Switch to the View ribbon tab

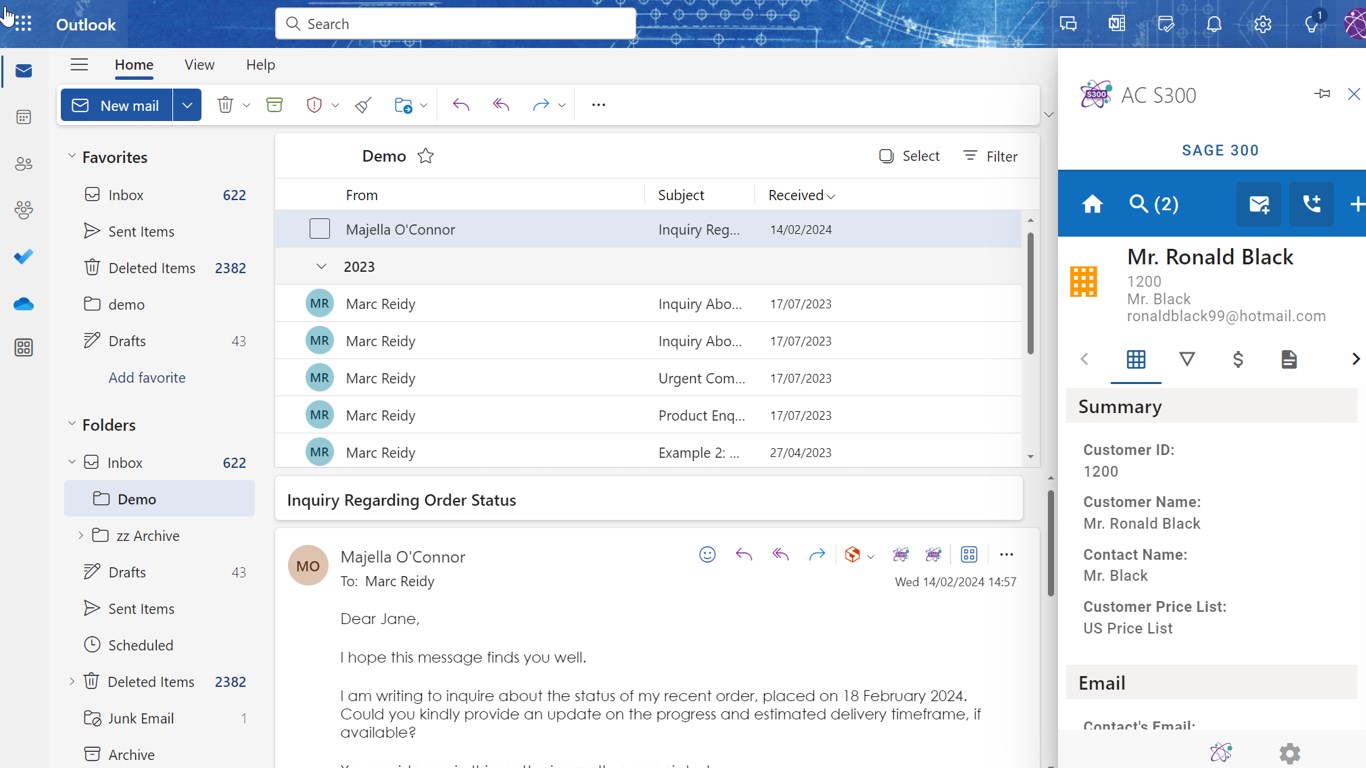click(199, 65)
